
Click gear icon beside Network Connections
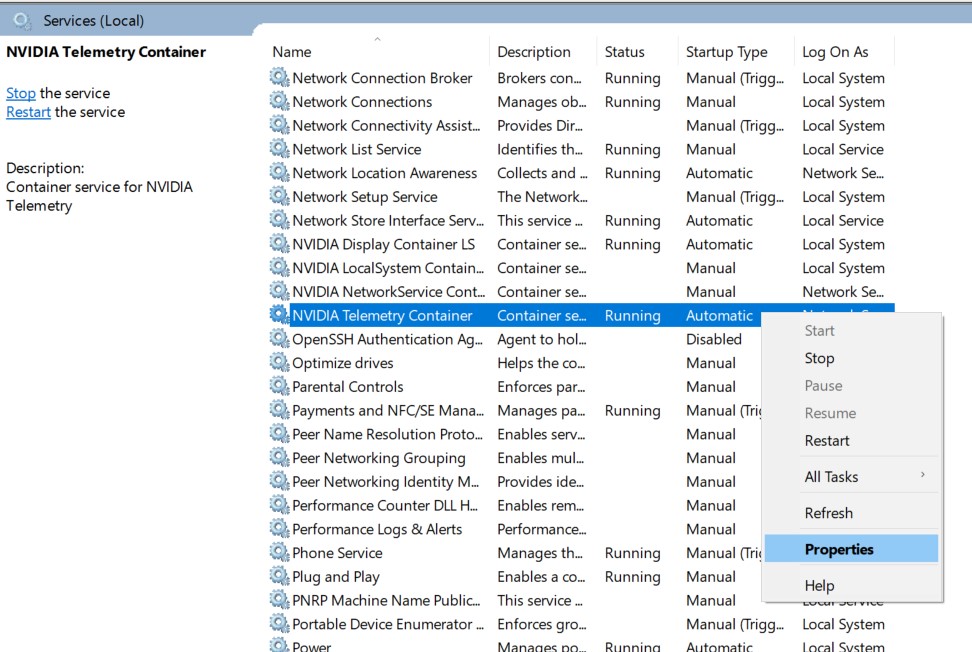(279, 101)
